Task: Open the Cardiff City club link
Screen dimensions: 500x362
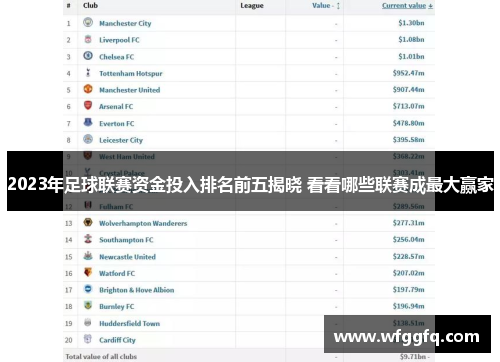Action: click(117, 340)
